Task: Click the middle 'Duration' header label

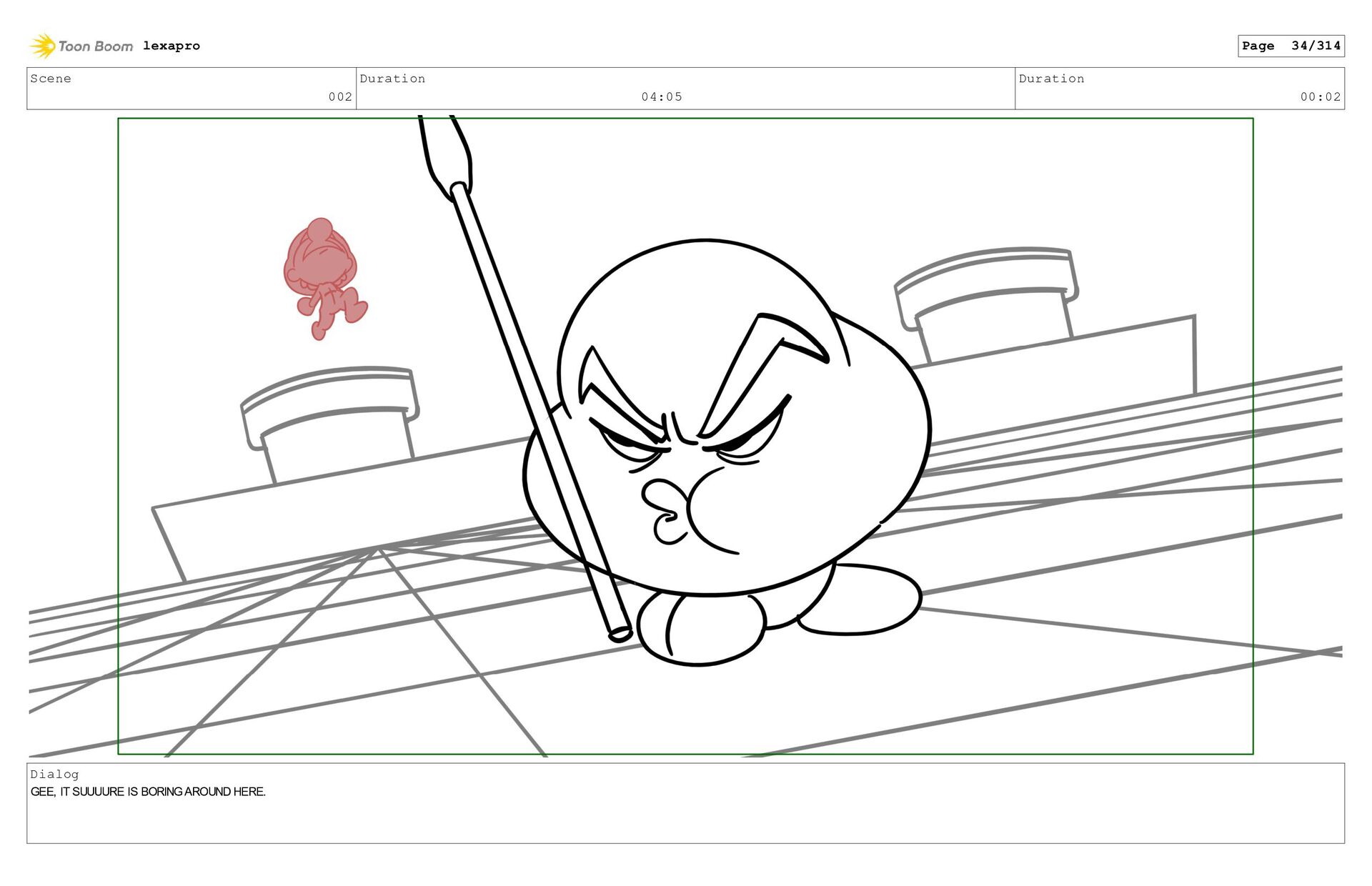Action: [392, 79]
